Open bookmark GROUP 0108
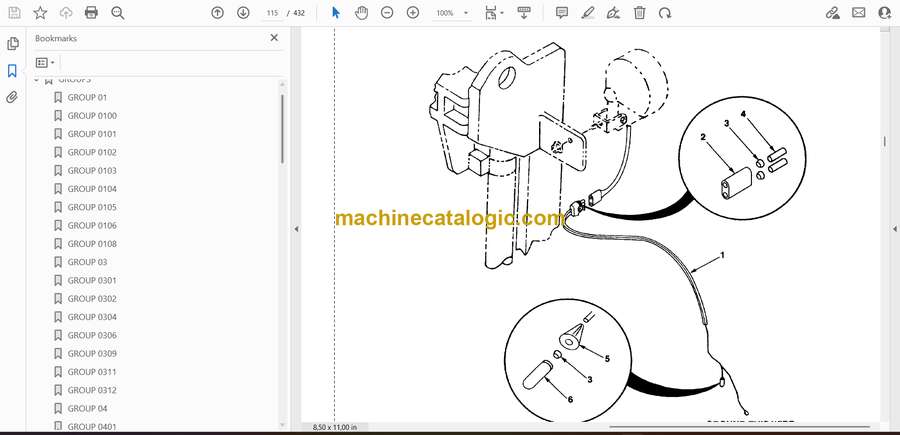Image resolution: width=900 pixels, height=435 pixels. click(92, 244)
